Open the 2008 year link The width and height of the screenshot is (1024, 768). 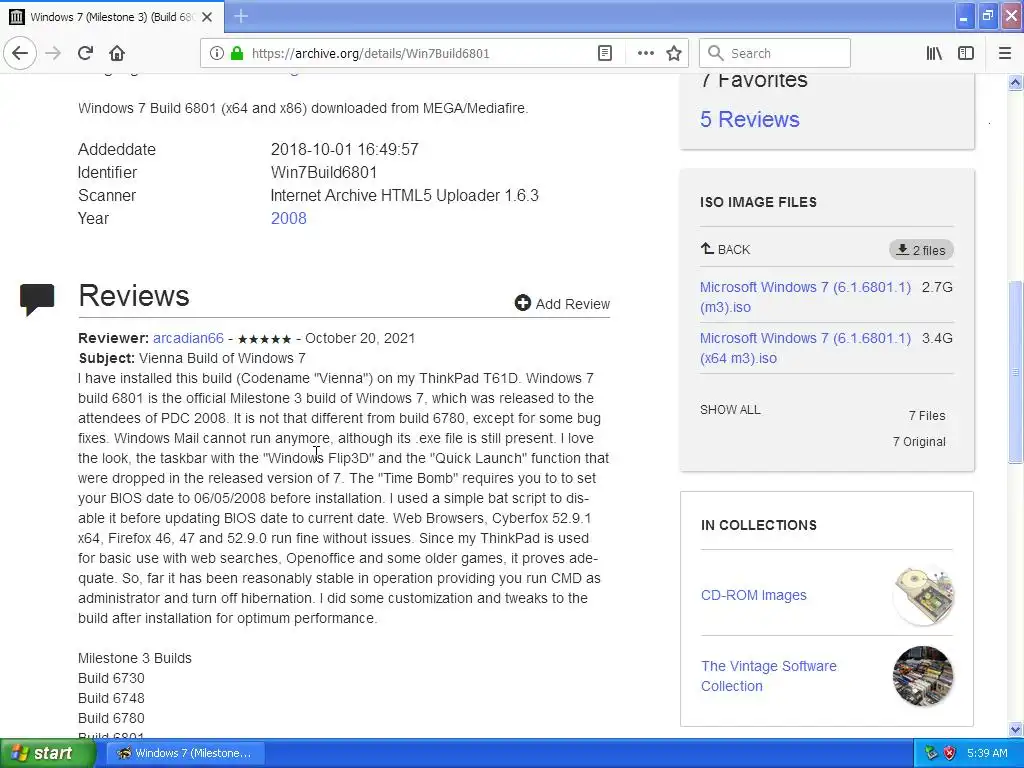[289, 218]
